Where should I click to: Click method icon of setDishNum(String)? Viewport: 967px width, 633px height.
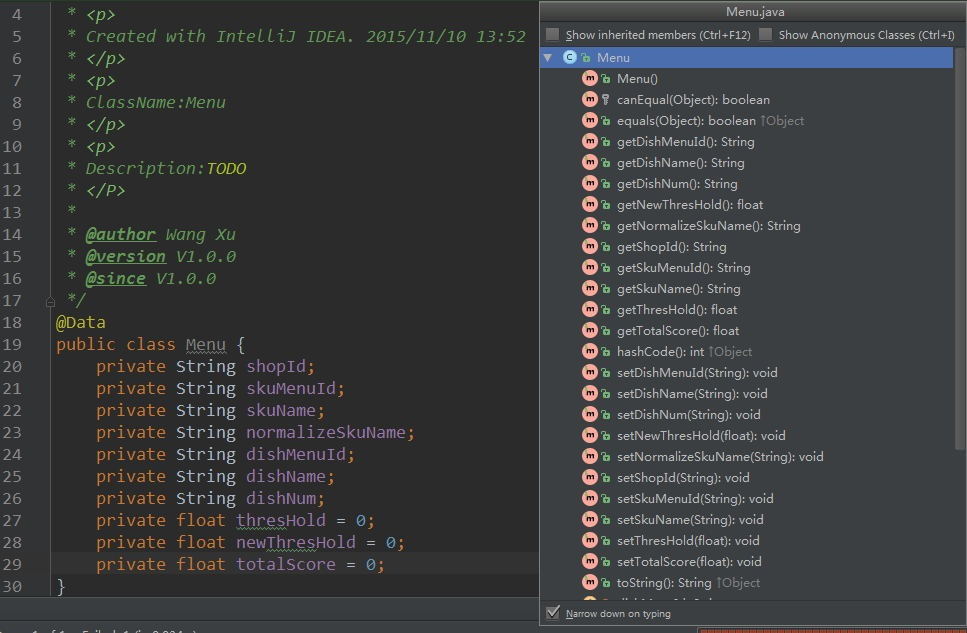[590, 414]
